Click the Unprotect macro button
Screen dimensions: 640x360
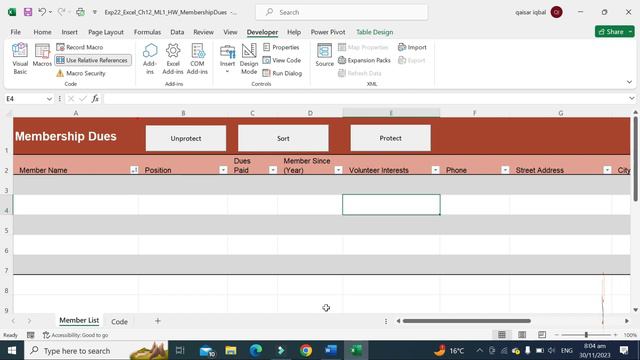(186, 138)
